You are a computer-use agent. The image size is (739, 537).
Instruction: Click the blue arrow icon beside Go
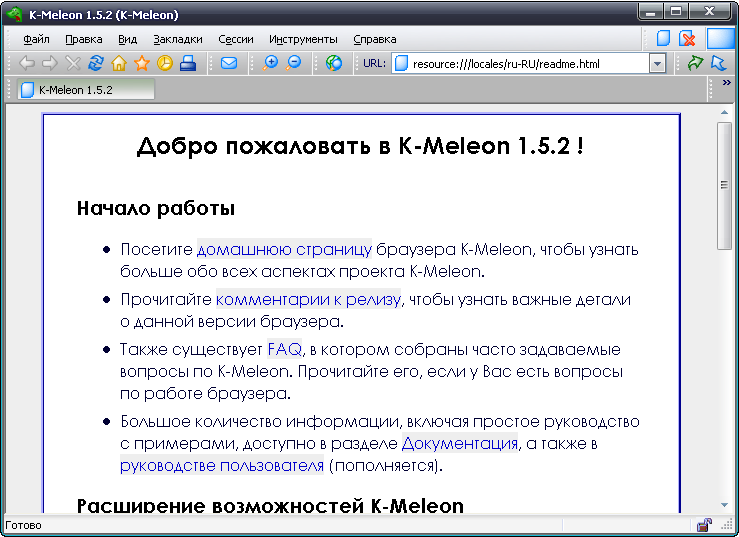(x=719, y=63)
